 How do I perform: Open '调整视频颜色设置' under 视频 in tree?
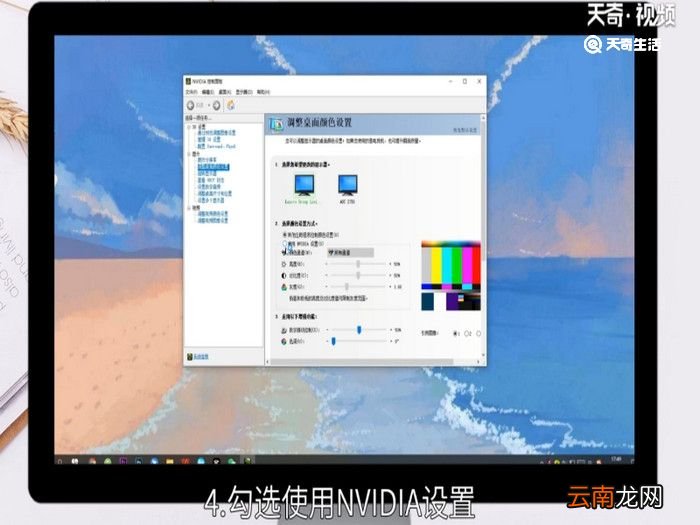(212, 214)
